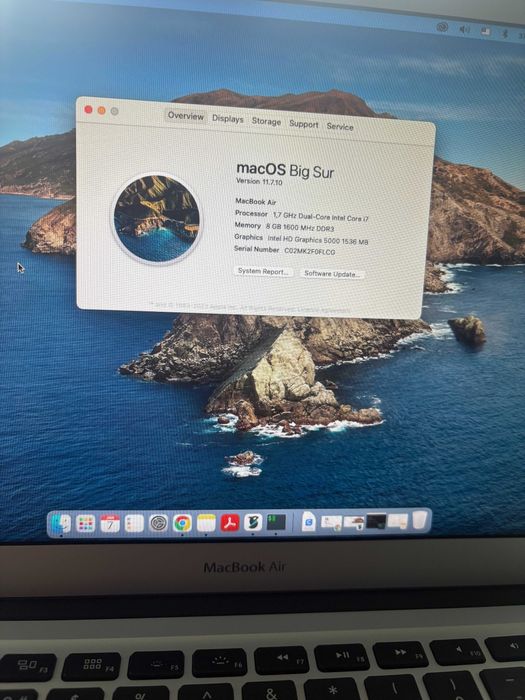
Task: Open Launchpad from the Dock
Action: pyautogui.click(x=85, y=523)
